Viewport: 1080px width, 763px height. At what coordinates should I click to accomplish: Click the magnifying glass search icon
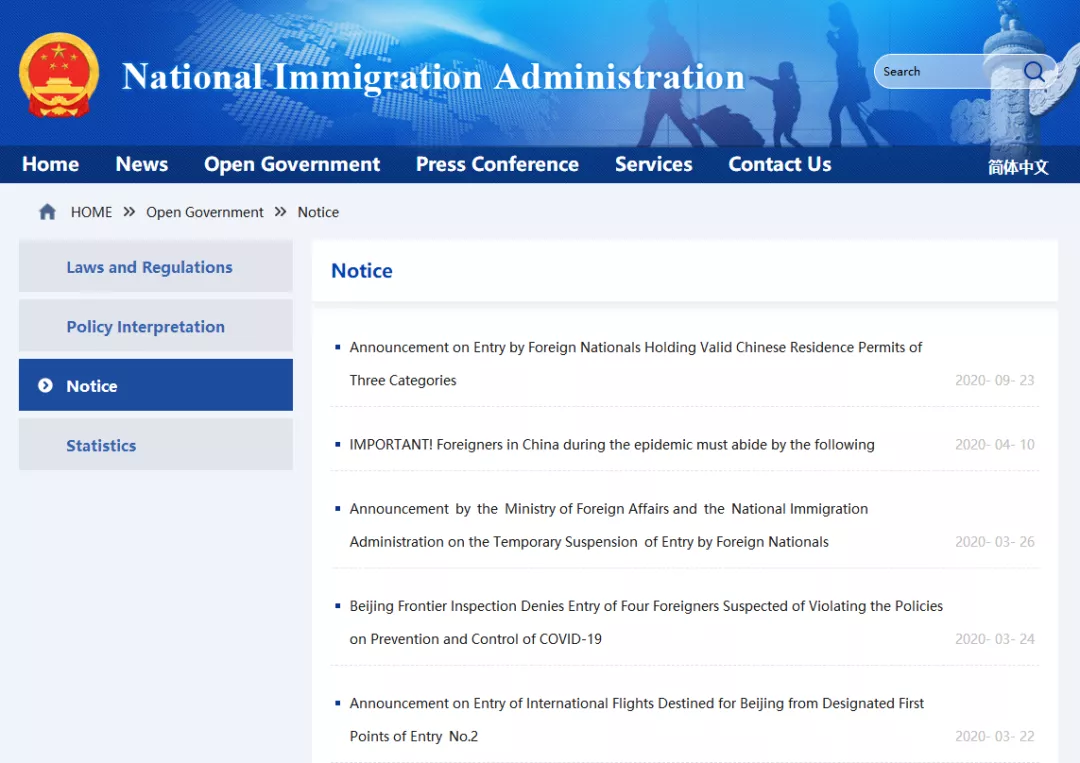click(1034, 72)
